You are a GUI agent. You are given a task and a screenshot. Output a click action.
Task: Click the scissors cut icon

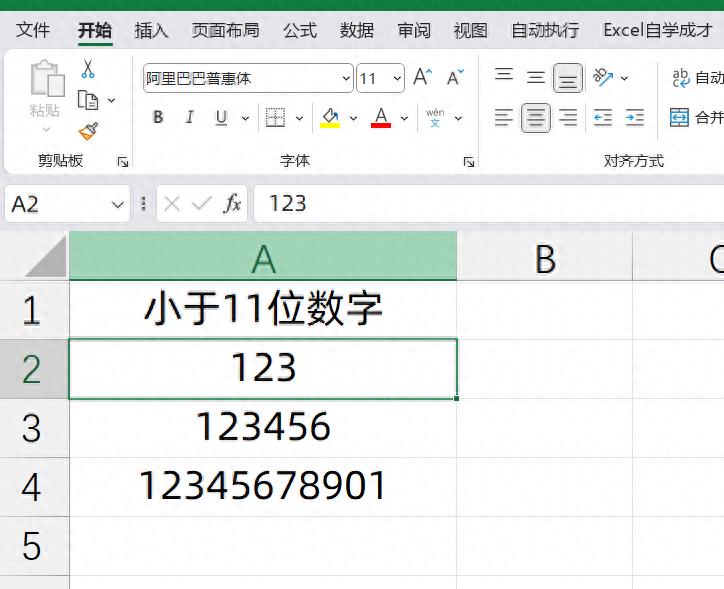click(x=88, y=68)
